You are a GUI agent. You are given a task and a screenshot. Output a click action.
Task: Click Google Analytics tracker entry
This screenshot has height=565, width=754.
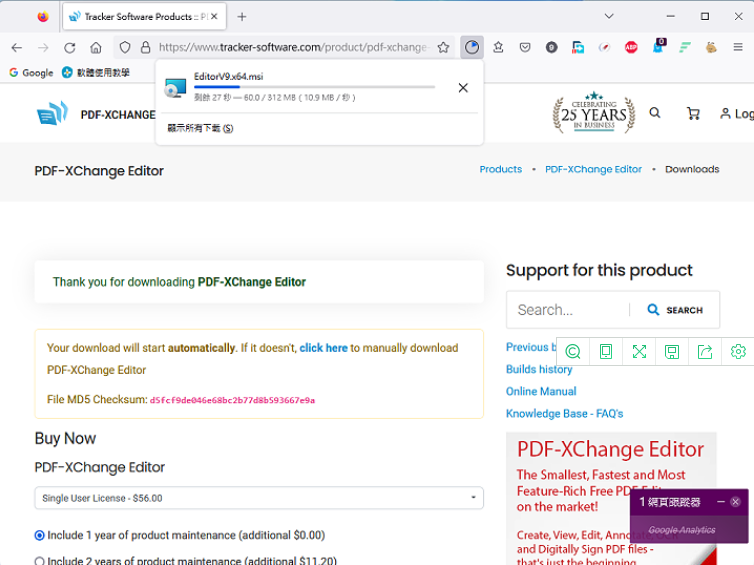point(681,529)
